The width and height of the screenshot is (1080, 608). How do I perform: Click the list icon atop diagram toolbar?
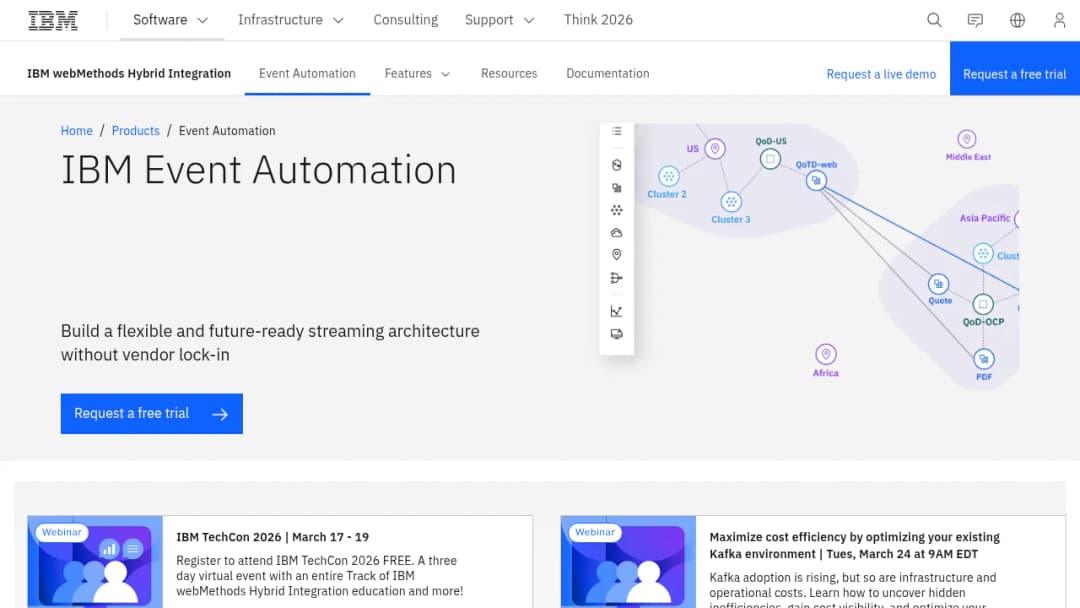pyautogui.click(x=616, y=131)
